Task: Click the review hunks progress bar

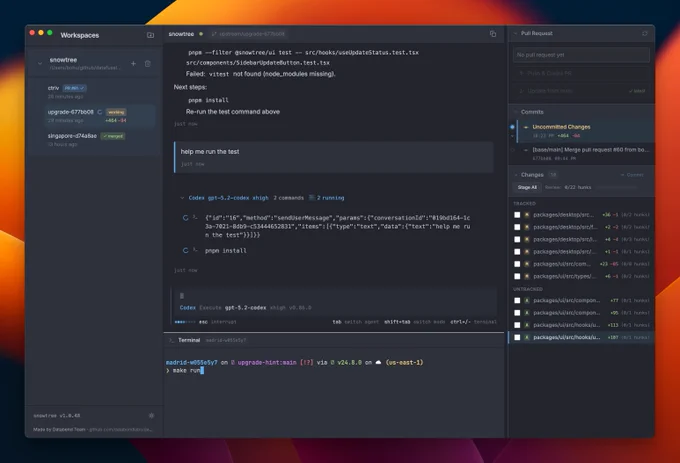Action: point(616,187)
